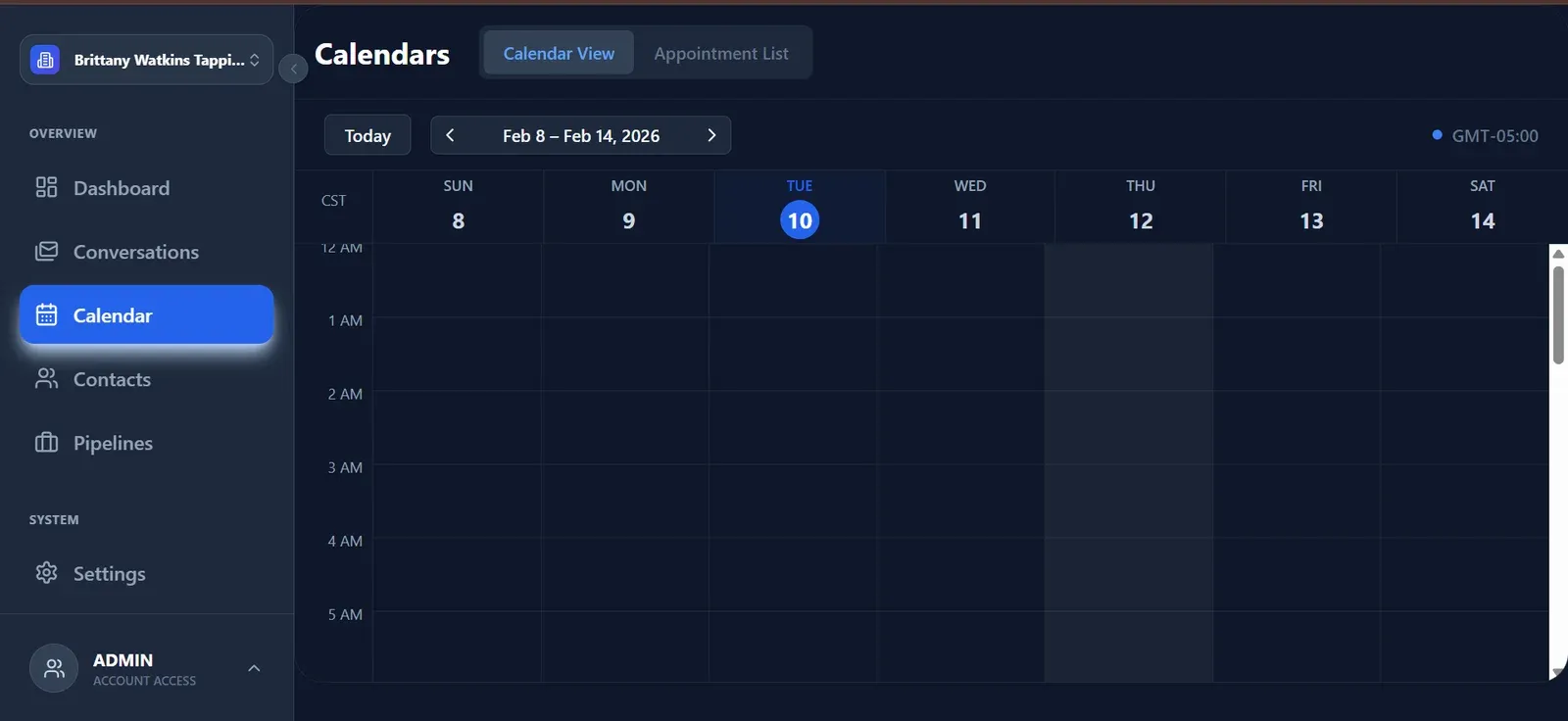Click the calendar vertical scrollbar thumb
This screenshot has height=721, width=1568.
pyautogui.click(x=1558, y=314)
